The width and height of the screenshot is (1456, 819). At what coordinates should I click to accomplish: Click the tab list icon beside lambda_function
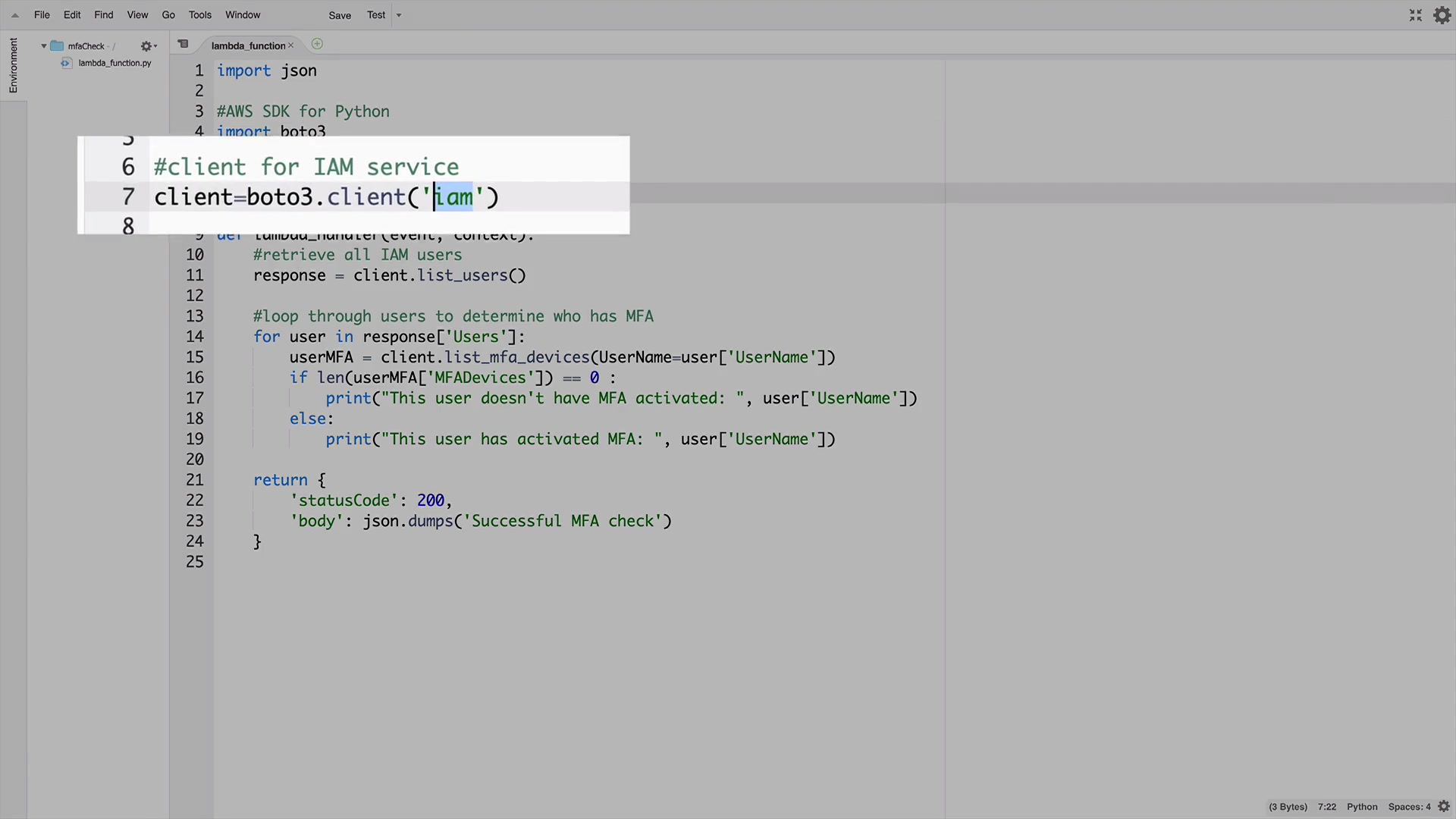pos(183,44)
